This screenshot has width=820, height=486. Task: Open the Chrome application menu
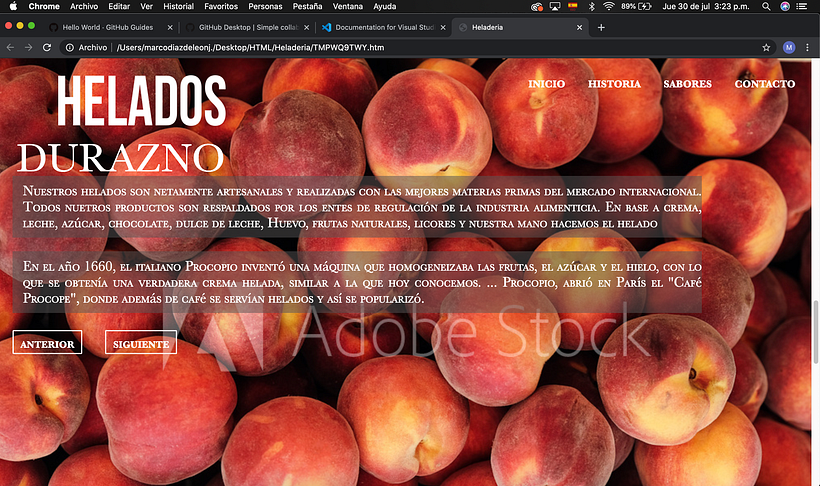44,6
